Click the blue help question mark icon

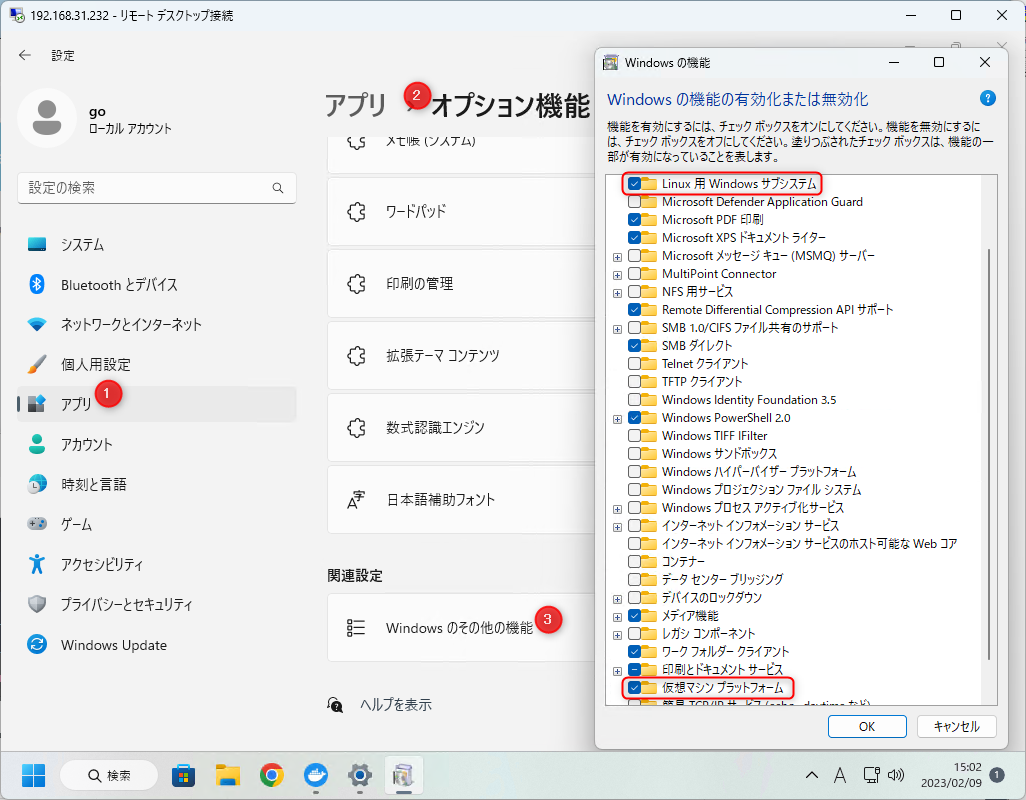(x=987, y=98)
